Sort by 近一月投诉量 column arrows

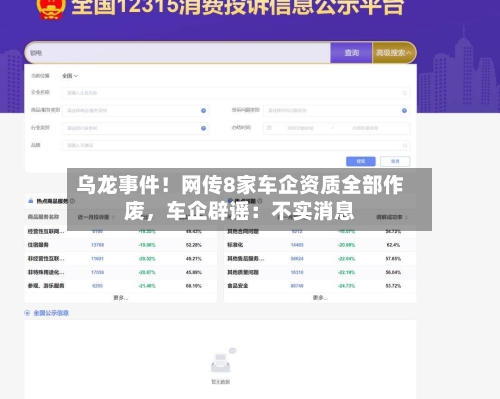point(113,217)
